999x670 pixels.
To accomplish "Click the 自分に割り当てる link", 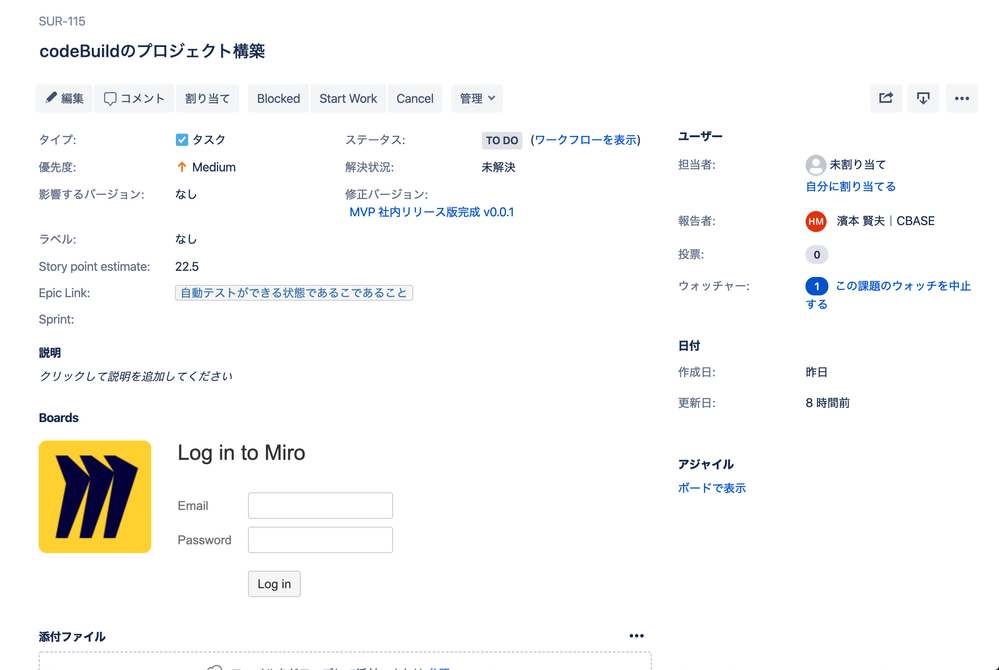I will [x=851, y=187].
